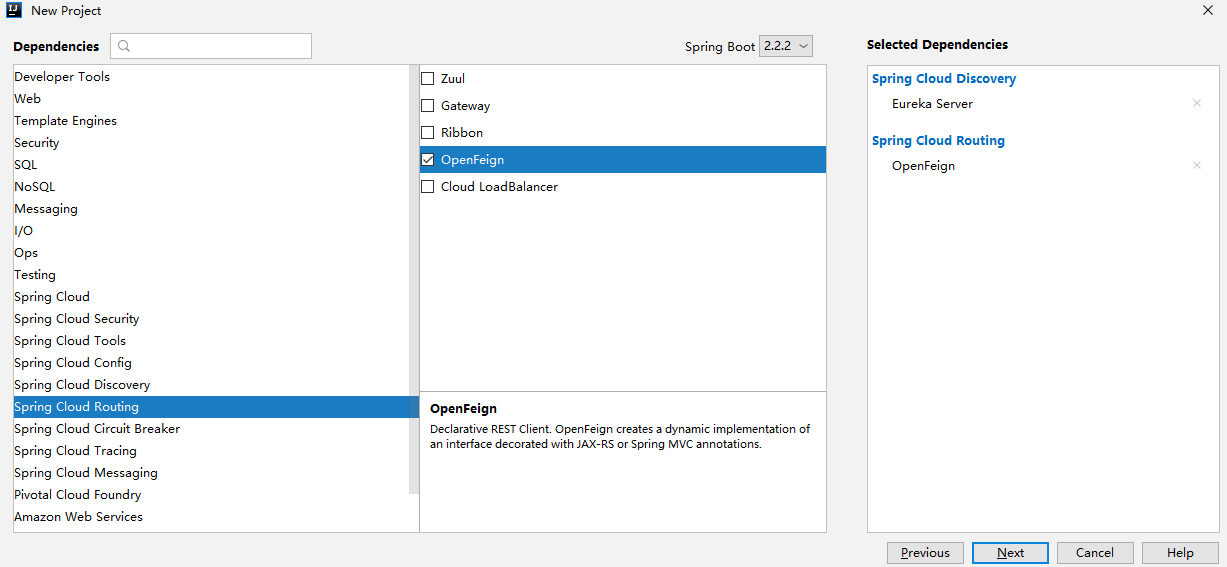The image size is (1227, 567).
Task: Select Spring Cloud Messaging category
Action: tap(211, 473)
